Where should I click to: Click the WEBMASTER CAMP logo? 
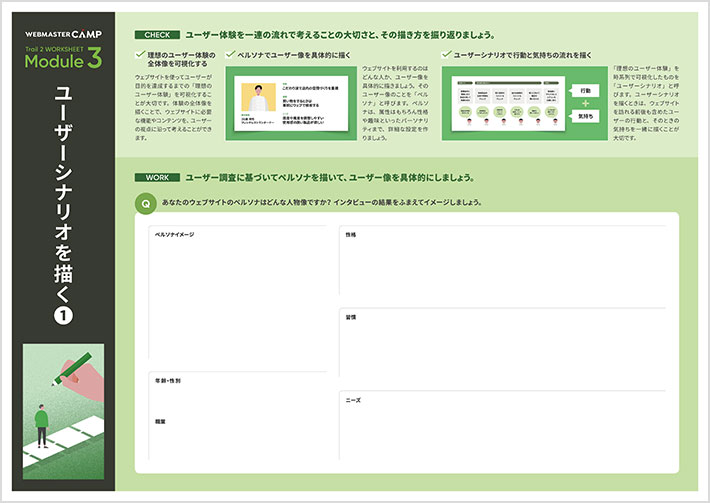pos(63,34)
